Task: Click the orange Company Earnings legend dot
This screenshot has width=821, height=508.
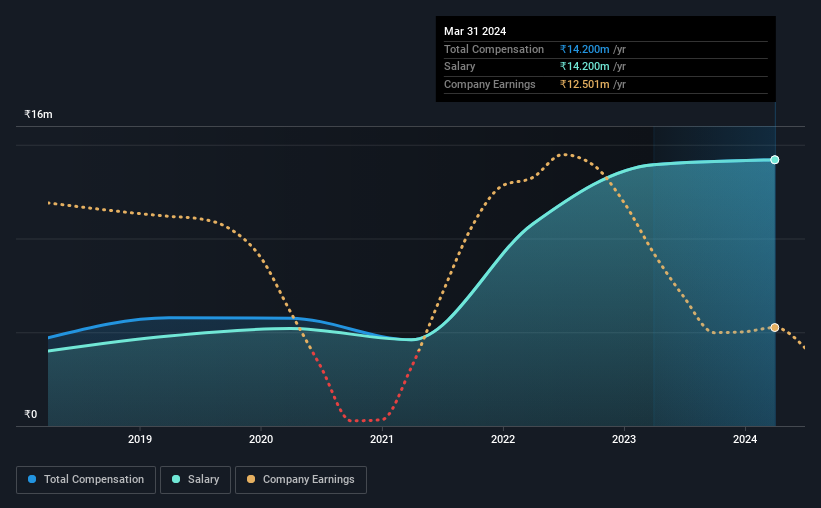Action: [251, 479]
